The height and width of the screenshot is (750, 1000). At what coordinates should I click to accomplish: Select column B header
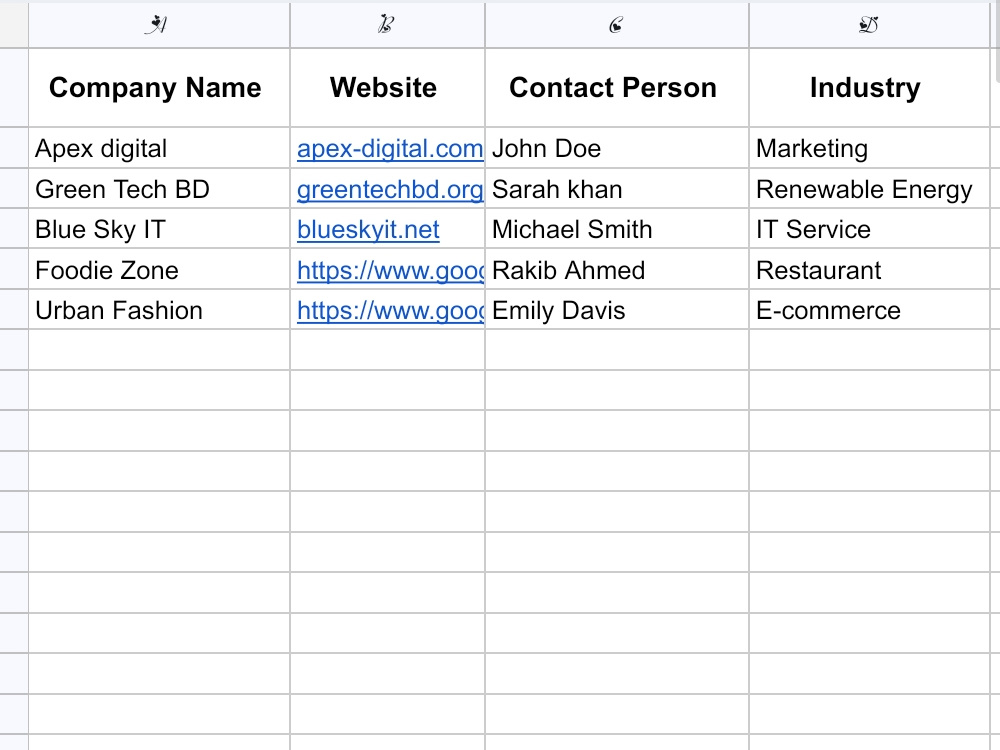[387, 25]
